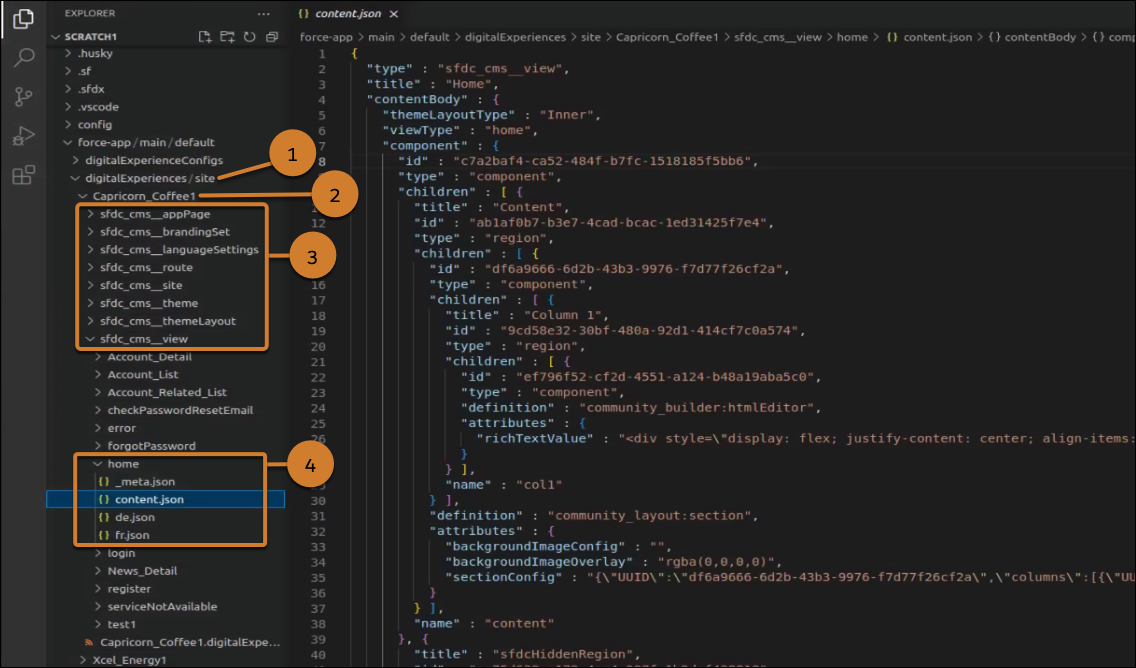
Task: Click the "themeLayoutType" key in editor
Action: (x=448, y=114)
